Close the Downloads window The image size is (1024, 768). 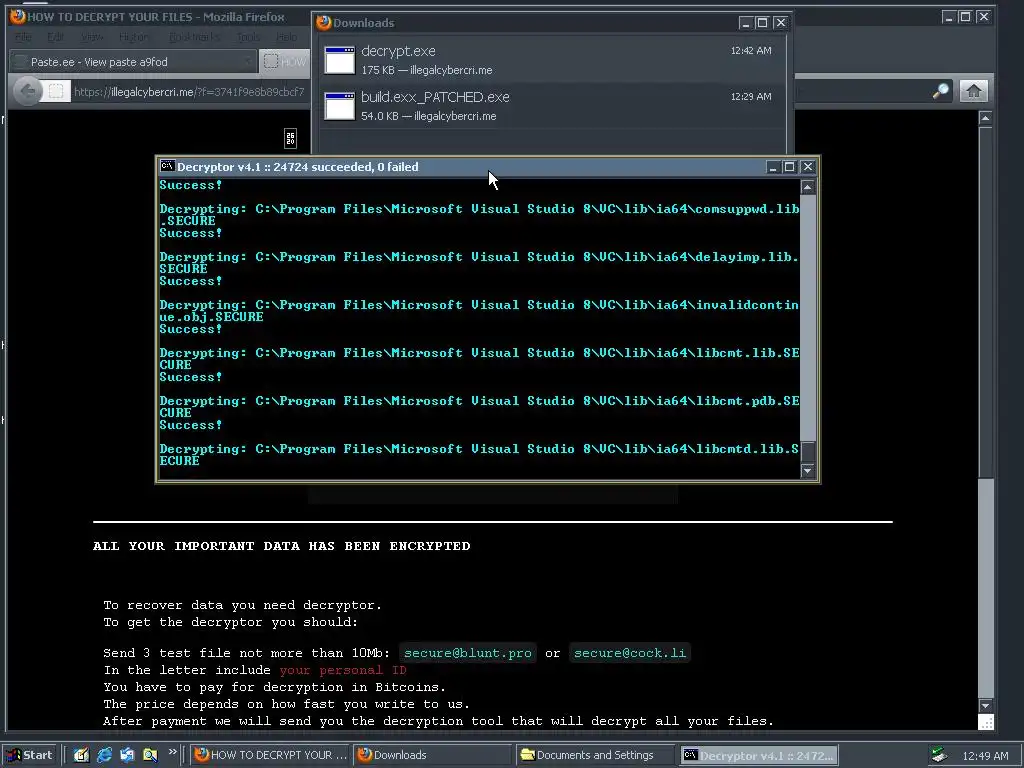780,23
